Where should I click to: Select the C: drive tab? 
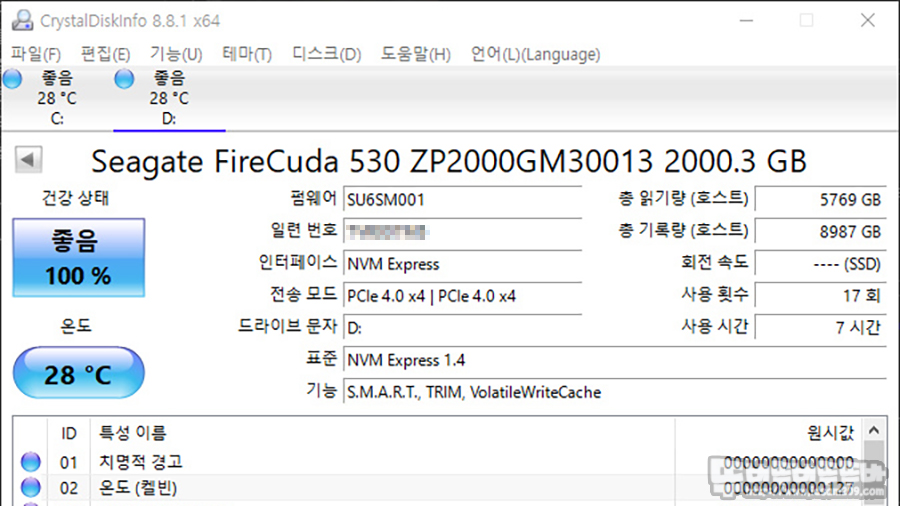point(56,99)
